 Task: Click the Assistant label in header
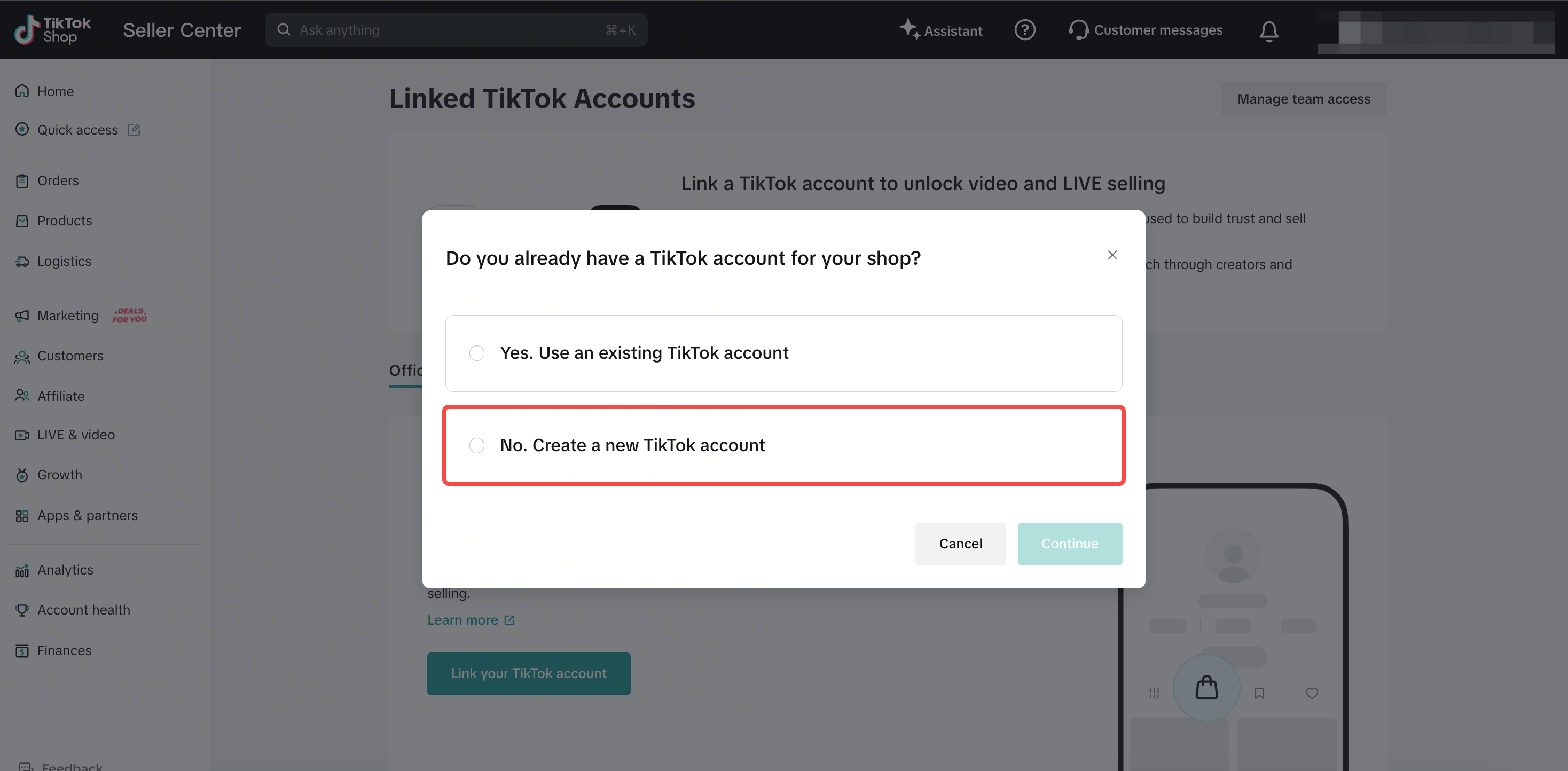pyautogui.click(x=953, y=31)
